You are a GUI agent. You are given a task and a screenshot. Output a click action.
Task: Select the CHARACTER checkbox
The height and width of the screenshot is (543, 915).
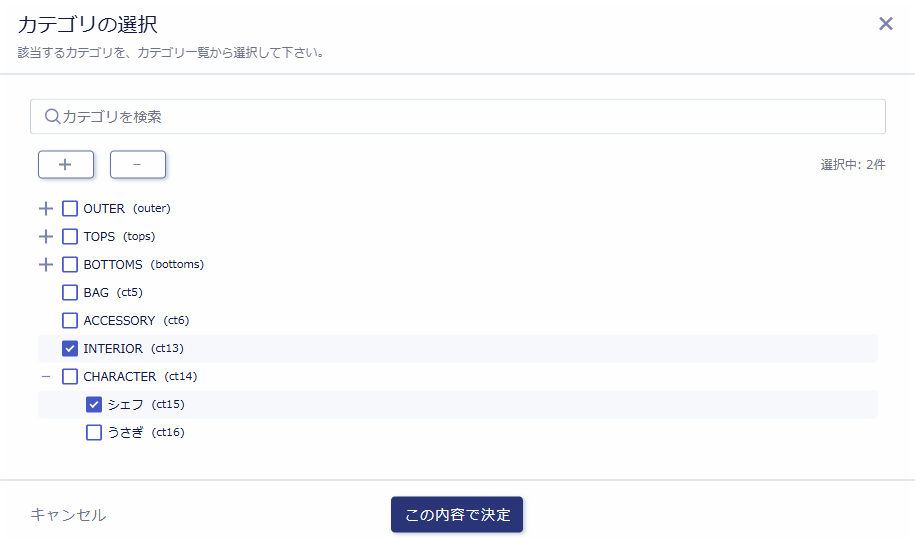(70, 377)
